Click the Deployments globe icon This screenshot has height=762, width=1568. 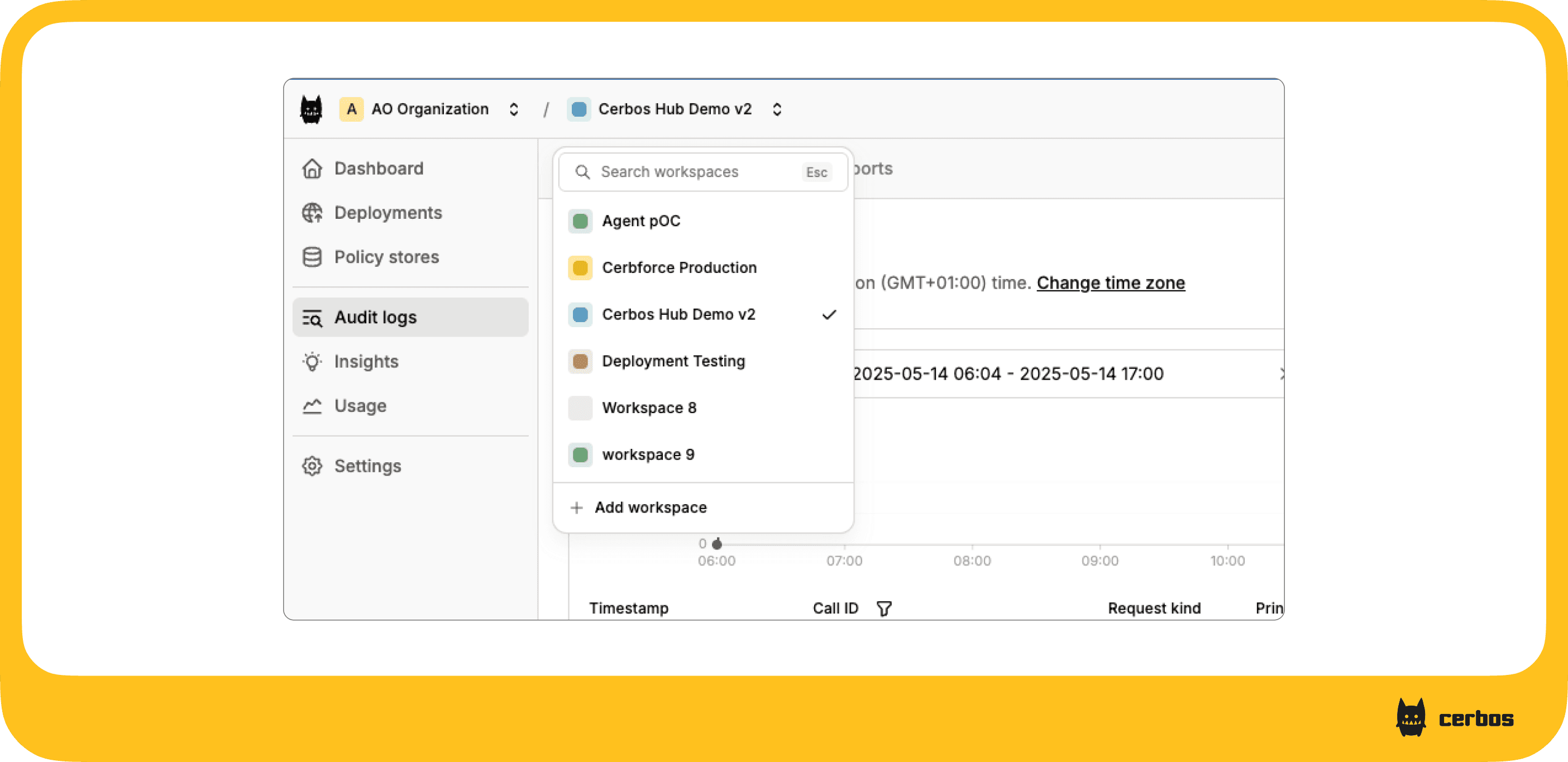[312, 213]
